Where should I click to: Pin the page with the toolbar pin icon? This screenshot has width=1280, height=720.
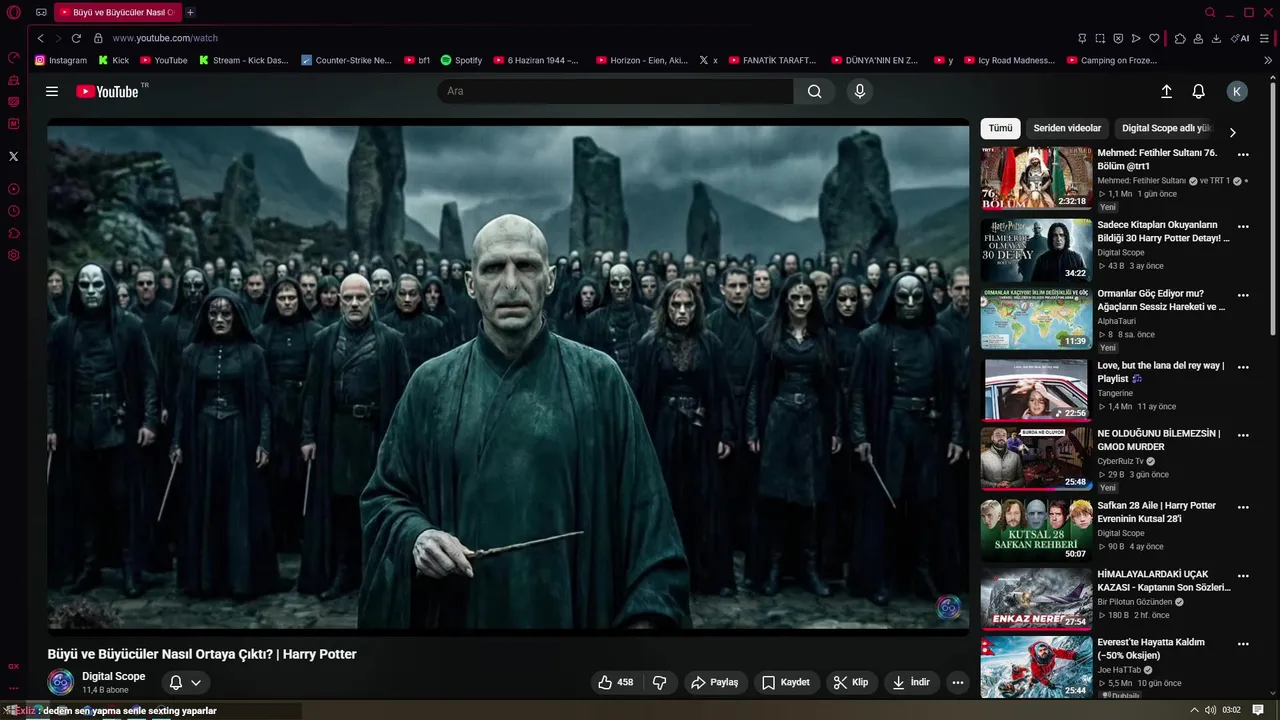(x=1082, y=38)
